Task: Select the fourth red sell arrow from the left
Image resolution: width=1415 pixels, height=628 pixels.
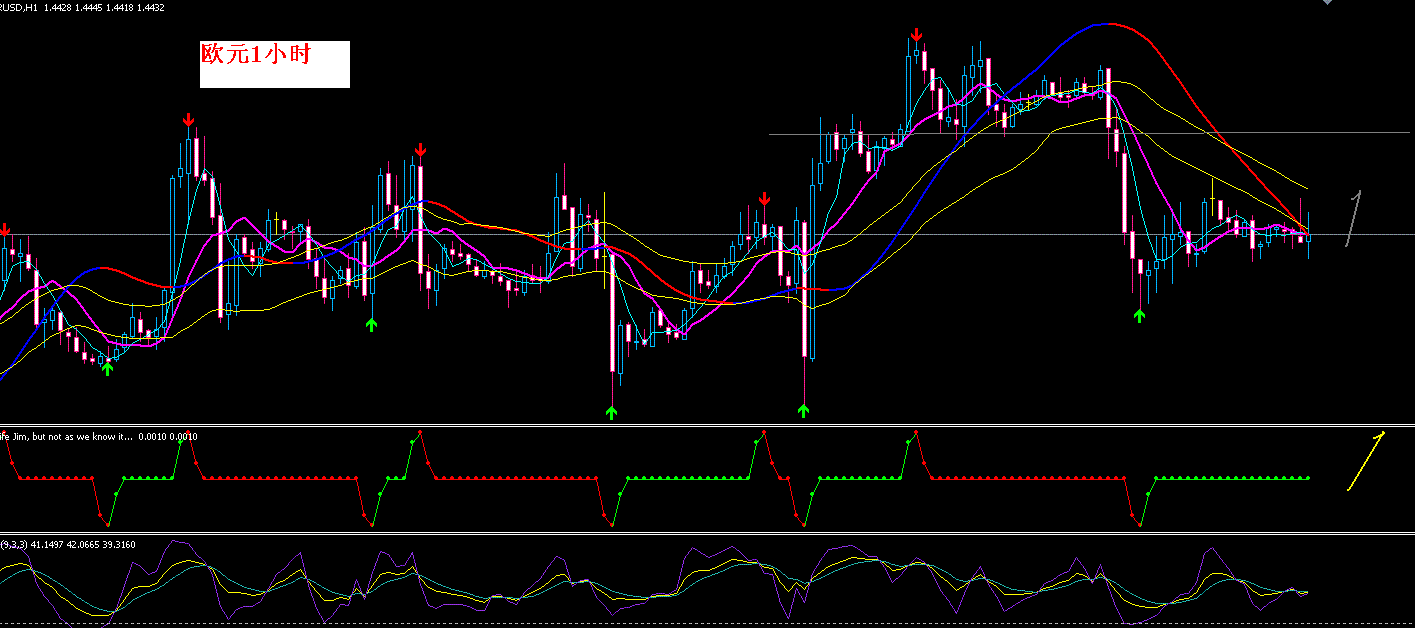Action: pyautogui.click(x=764, y=199)
